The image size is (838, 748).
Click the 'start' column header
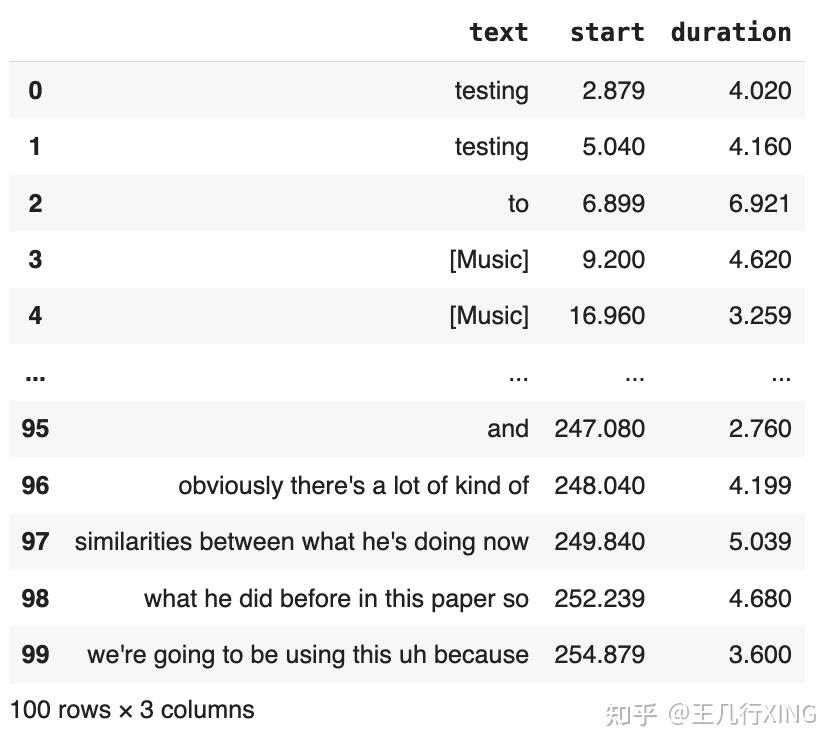pos(607,32)
